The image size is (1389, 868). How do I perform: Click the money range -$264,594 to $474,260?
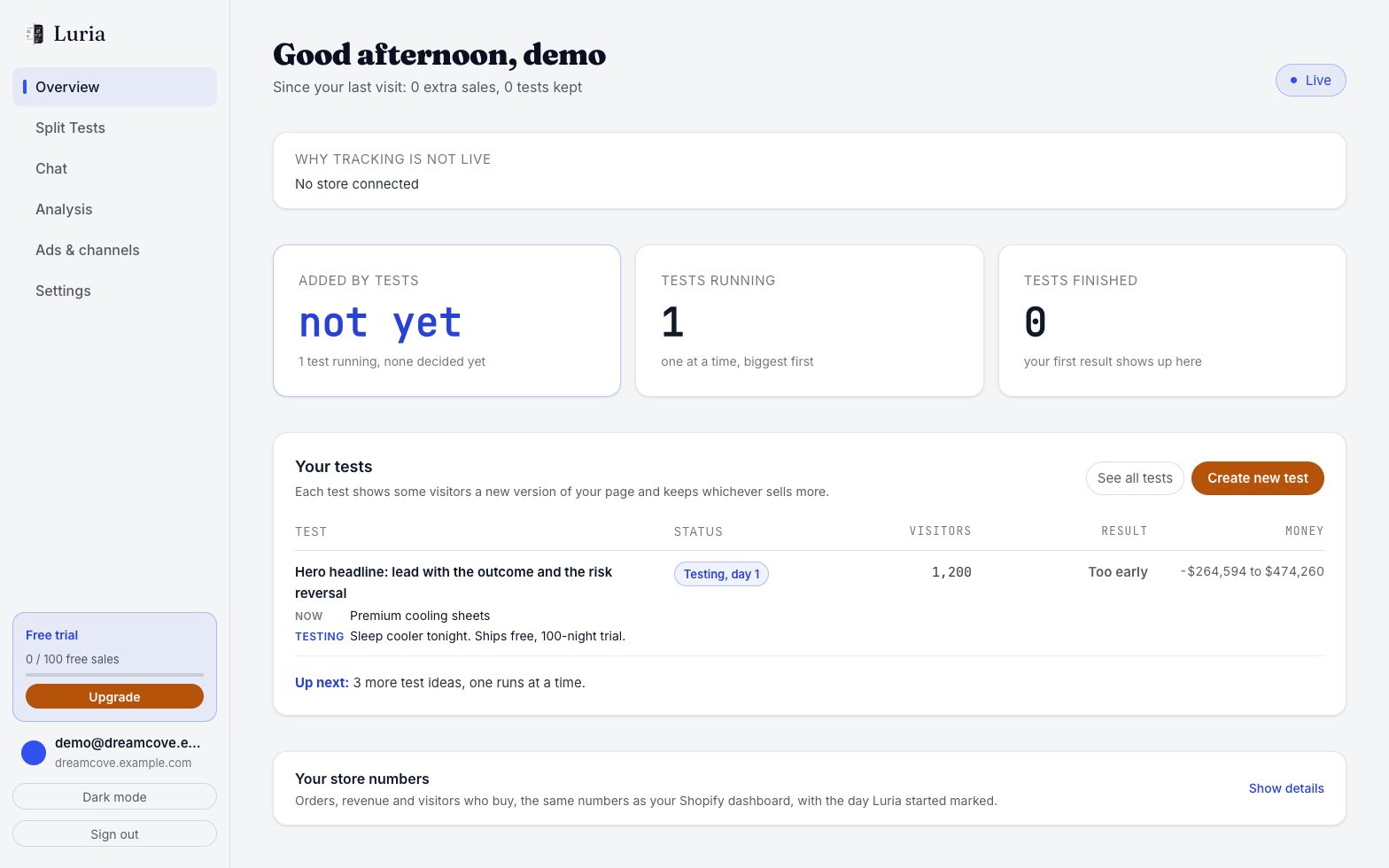pos(1252,572)
